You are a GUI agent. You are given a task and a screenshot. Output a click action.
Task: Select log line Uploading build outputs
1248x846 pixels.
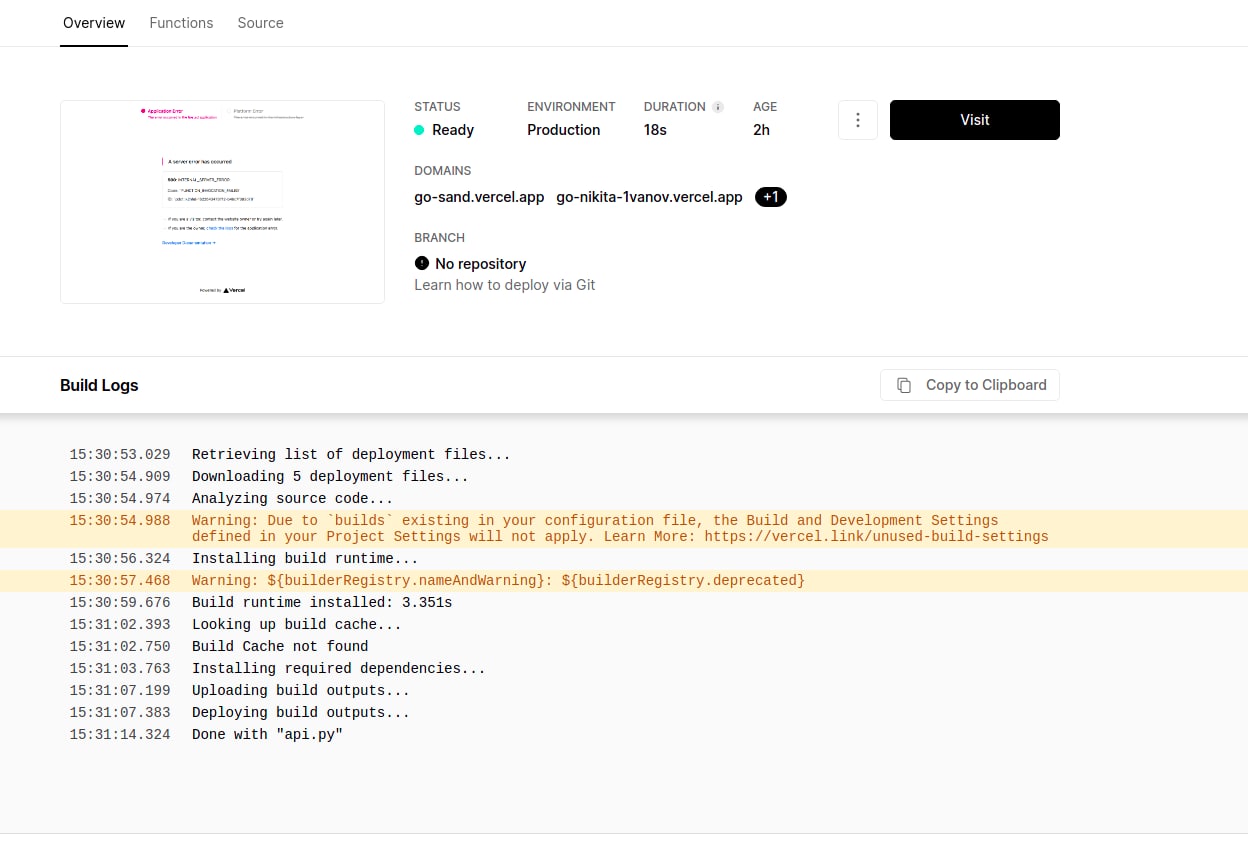(x=301, y=691)
